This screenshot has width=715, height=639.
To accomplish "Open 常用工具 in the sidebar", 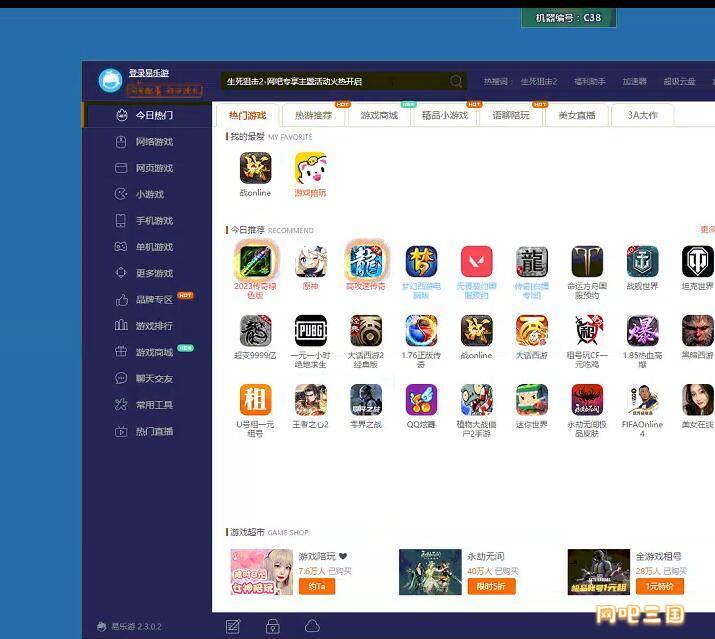I will click(x=147, y=405).
